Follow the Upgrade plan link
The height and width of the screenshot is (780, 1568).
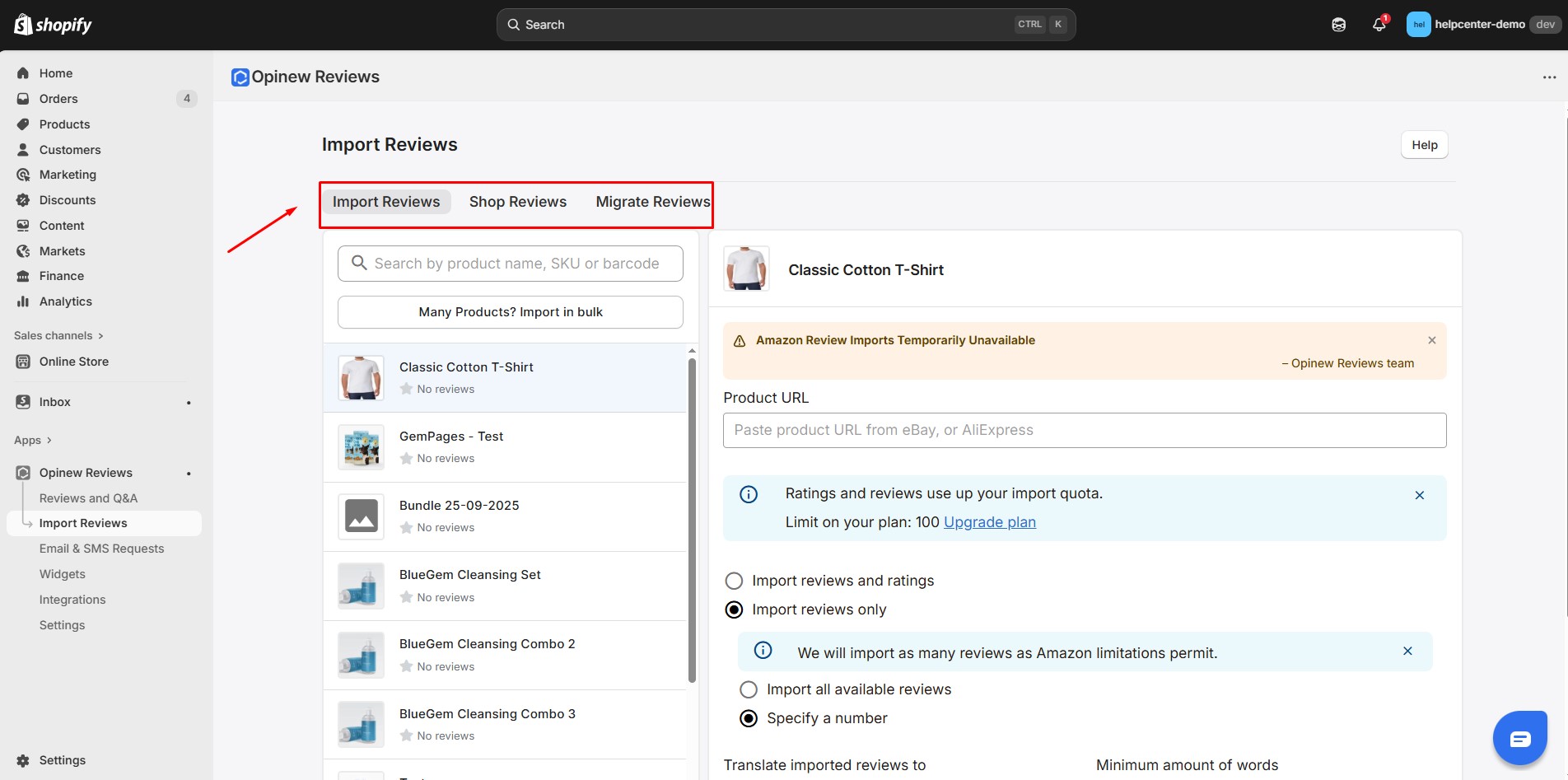[x=989, y=522]
